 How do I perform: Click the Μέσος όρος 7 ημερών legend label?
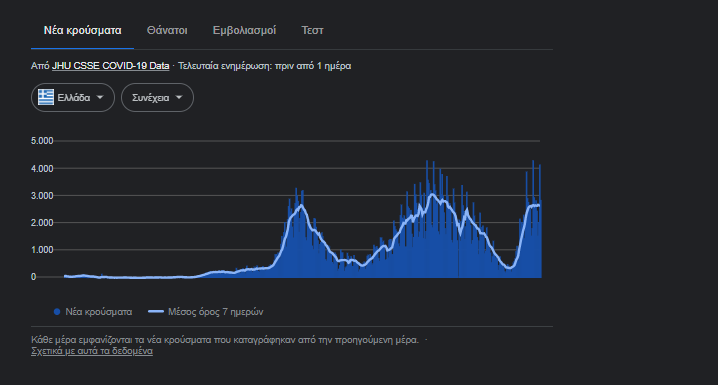click(x=216, y=312)
